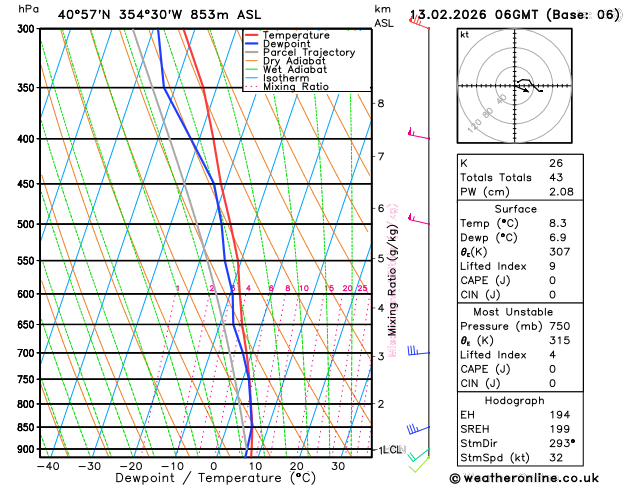
Task: Click the wind barb at 850 hPa
Action: (418, 429)
